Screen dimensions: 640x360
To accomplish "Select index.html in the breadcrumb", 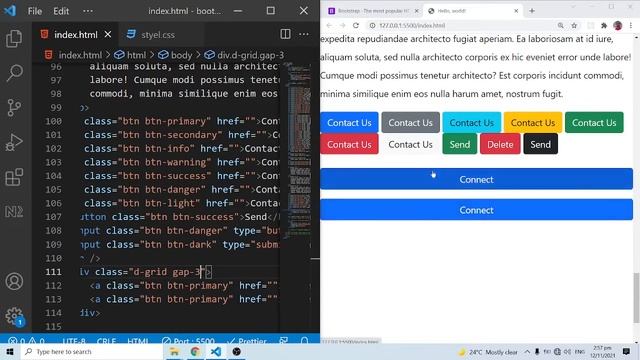I will click(80, 55).
